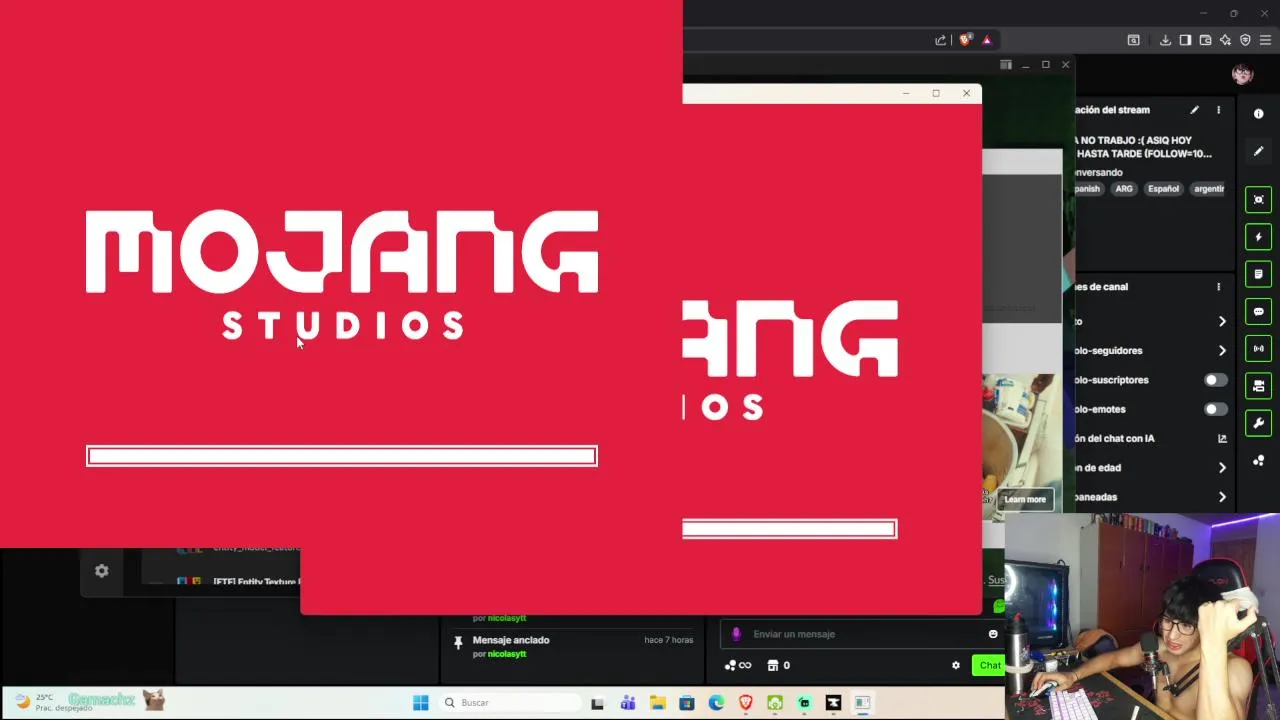Screen dimensions: 1280x720
Task: Open the emoji picker in chat input
Action: [993, 634]
